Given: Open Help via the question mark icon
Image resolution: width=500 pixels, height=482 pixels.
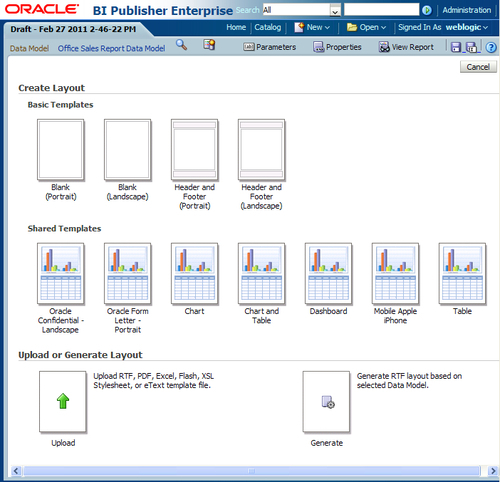Looking at the screenshot, I should (491, 48).
